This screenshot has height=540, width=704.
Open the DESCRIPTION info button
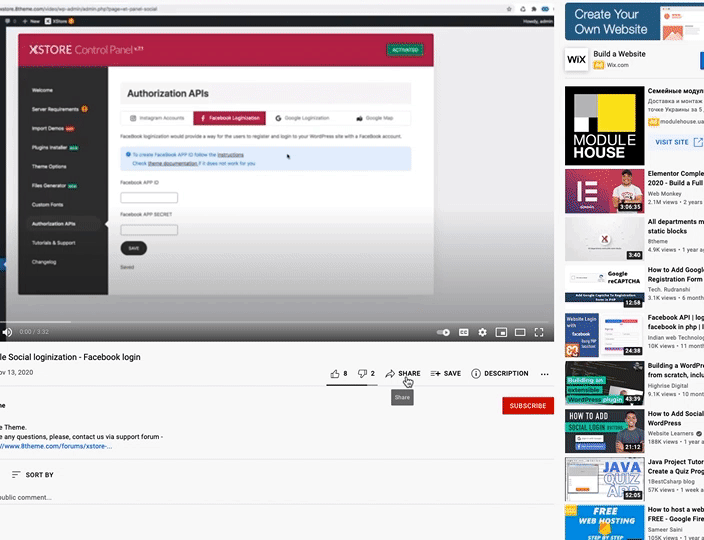[x=500, y=373]
